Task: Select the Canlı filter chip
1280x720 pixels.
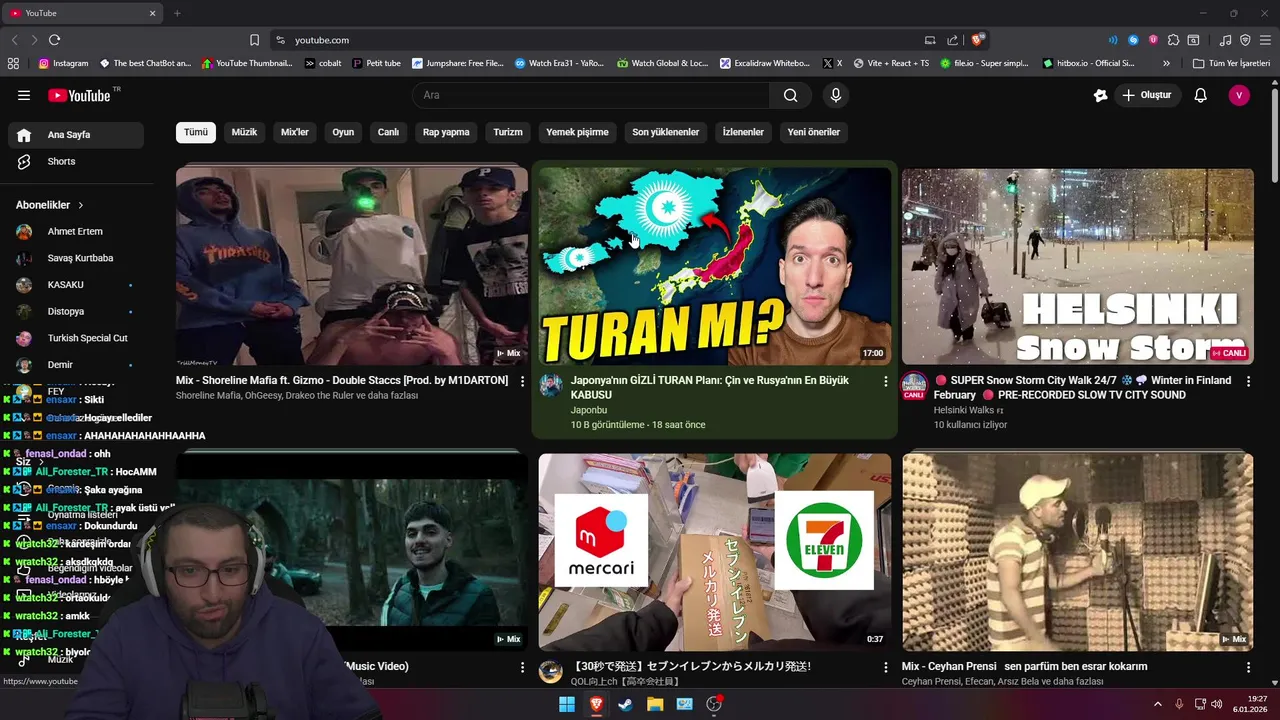Action: tap(388, 132)
